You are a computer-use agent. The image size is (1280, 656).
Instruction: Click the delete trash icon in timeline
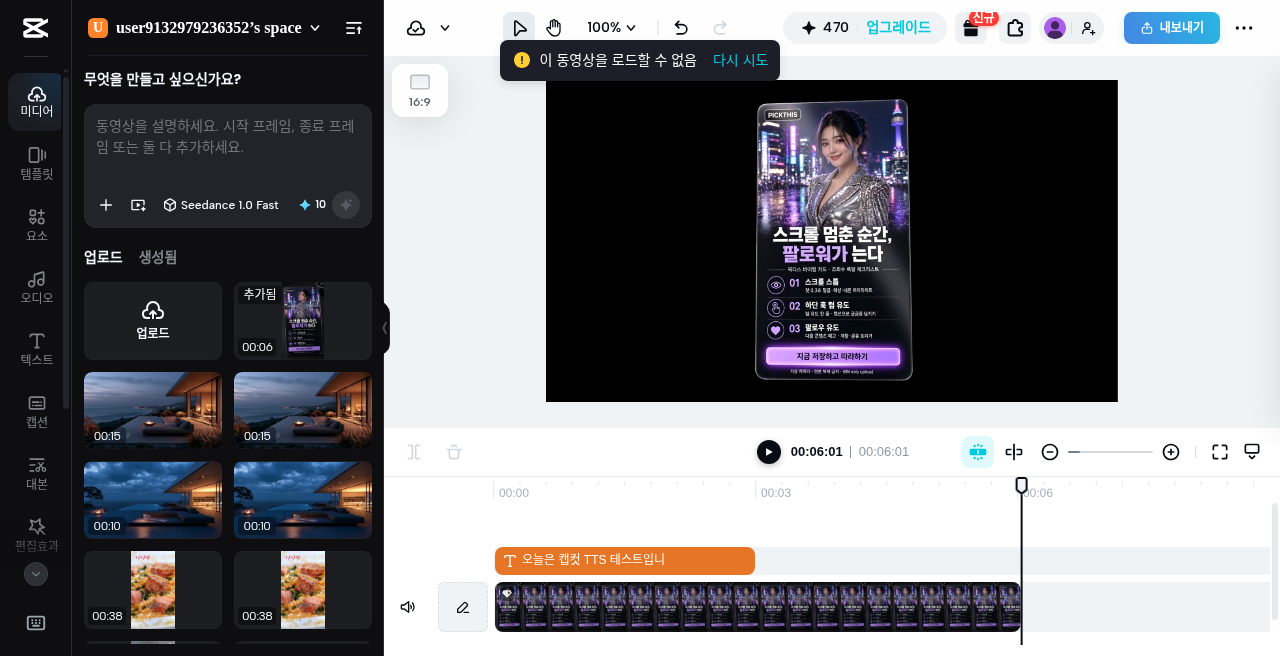coord(454,452)
